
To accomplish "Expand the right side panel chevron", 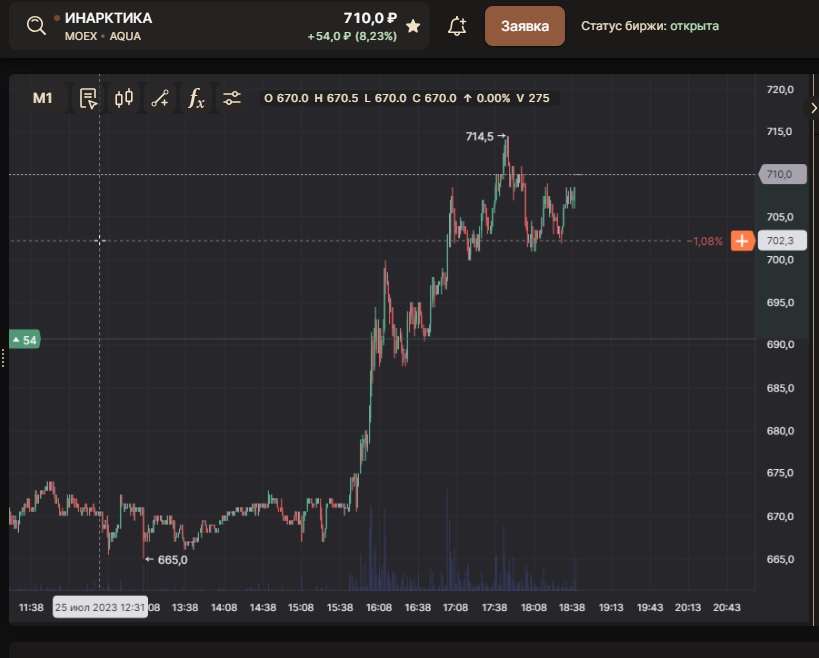I will click(x=813, y=108).
